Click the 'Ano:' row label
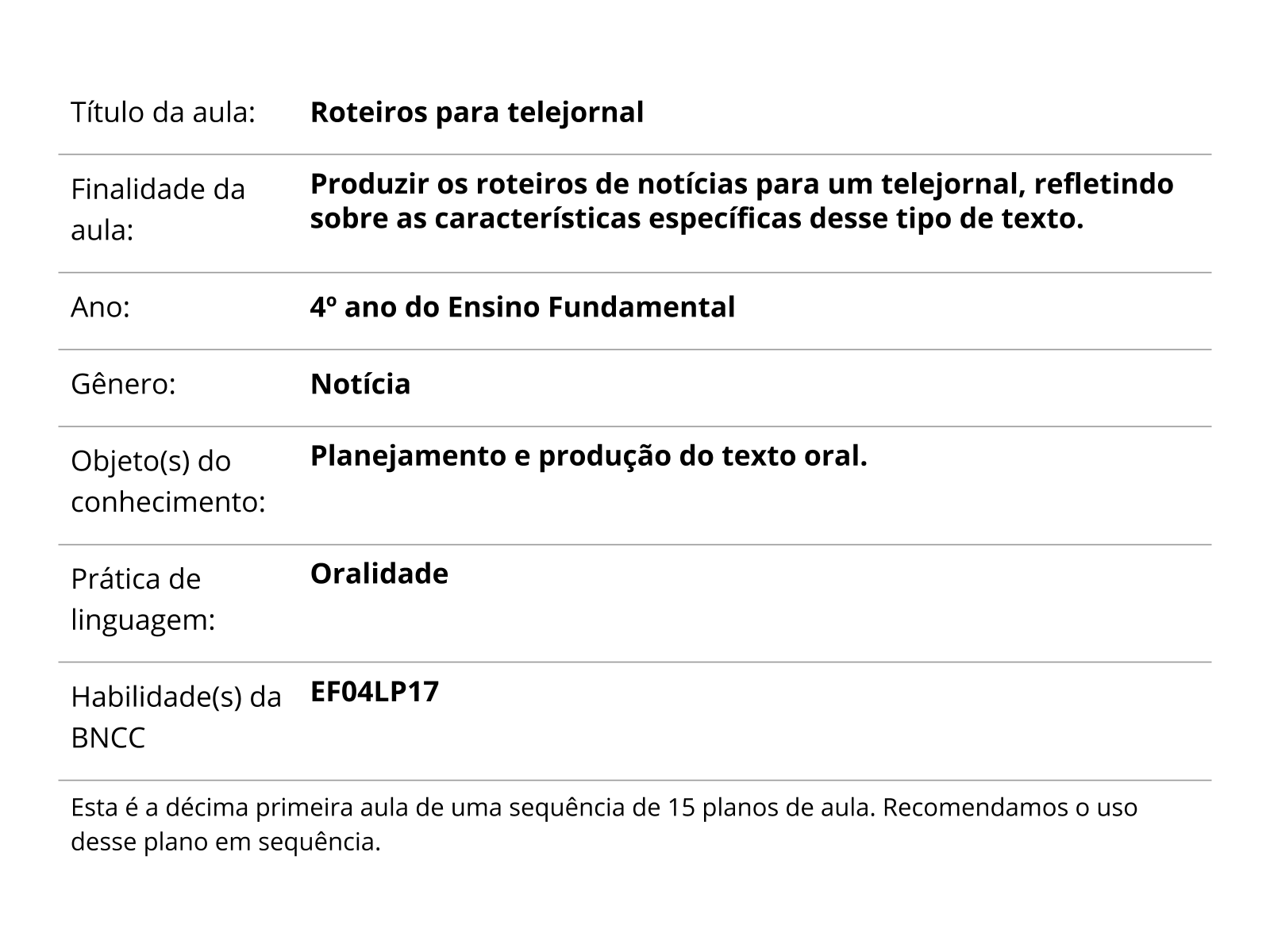Image resolution: width=1270 pixels, height=952 pixels. click(x=100, y=307)
